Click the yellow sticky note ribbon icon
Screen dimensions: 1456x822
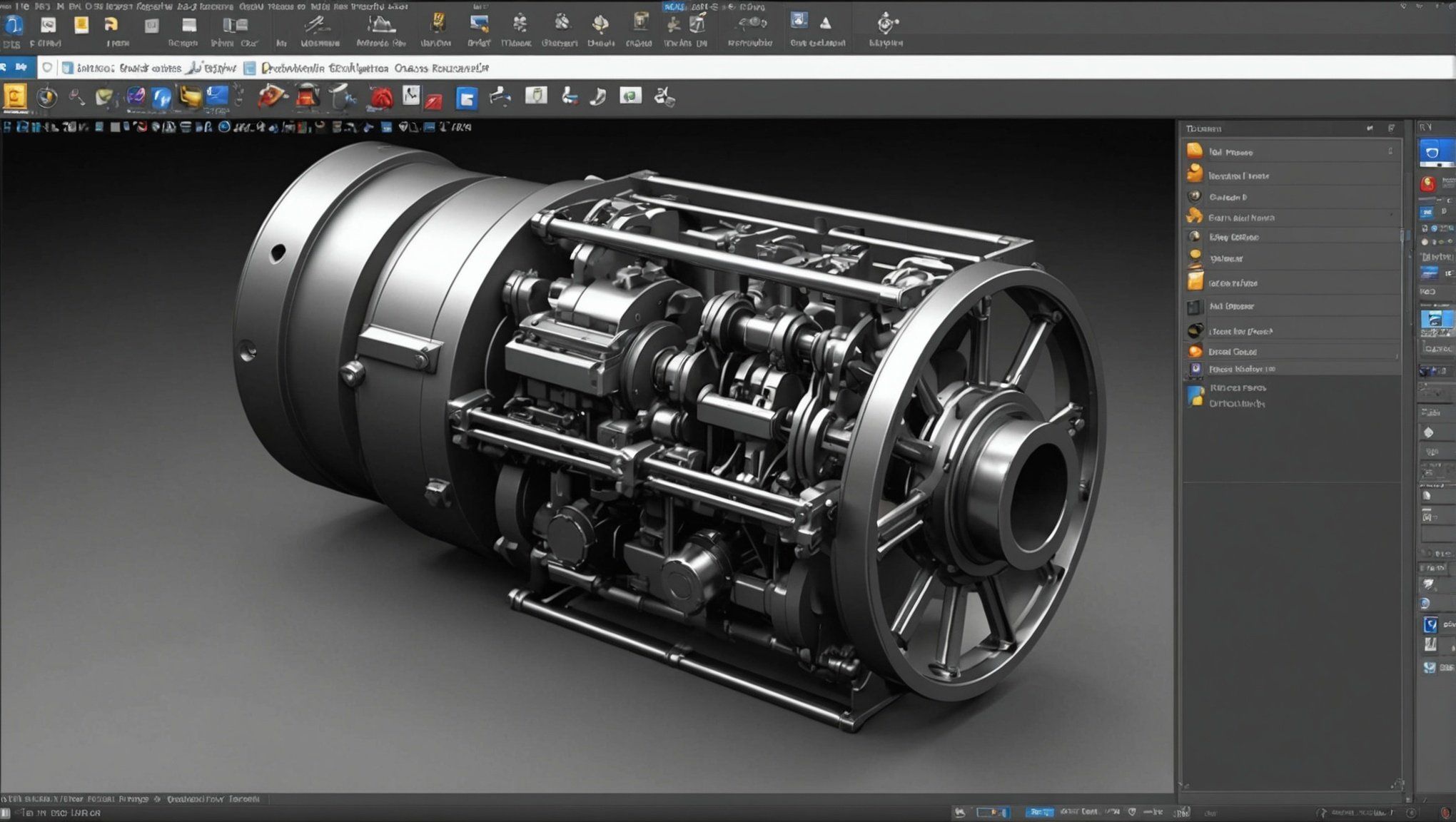coord(81,25)
